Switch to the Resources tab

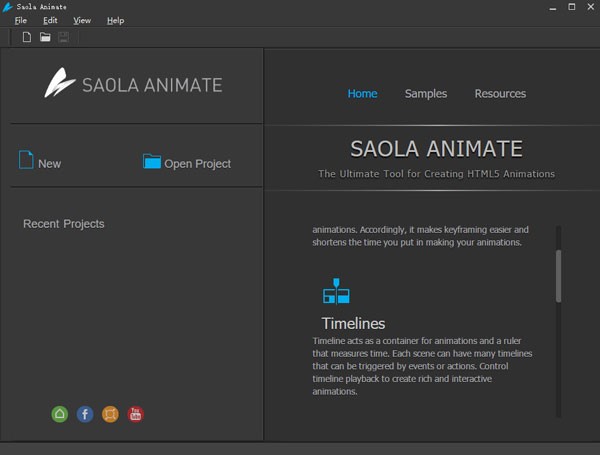500,94
